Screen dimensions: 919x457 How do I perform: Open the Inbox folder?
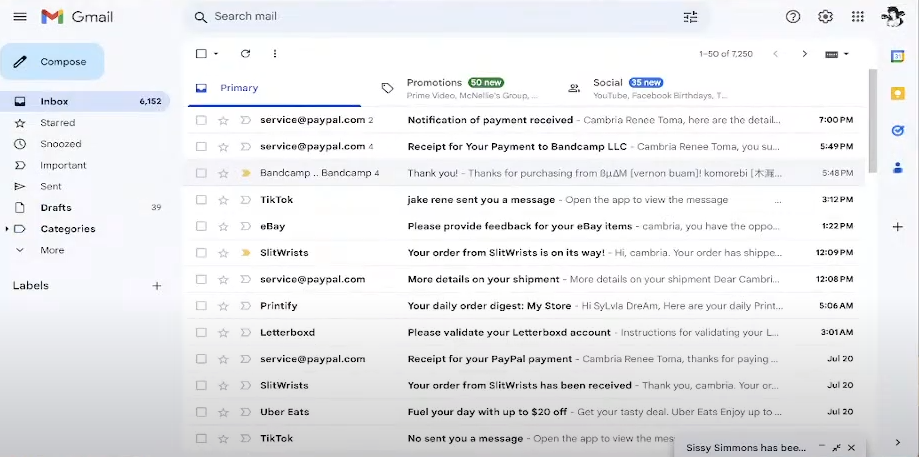tap(85, 101)
